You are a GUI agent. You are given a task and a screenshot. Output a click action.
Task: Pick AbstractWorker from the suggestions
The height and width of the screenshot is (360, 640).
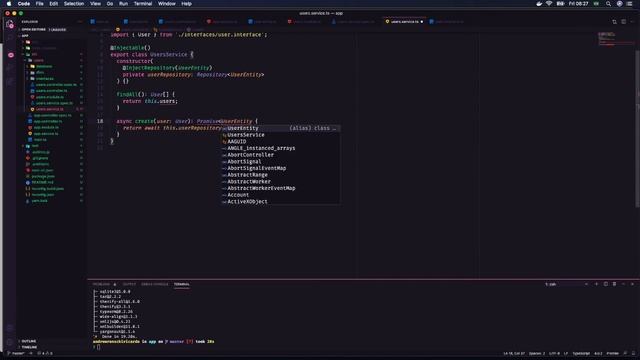281,182
